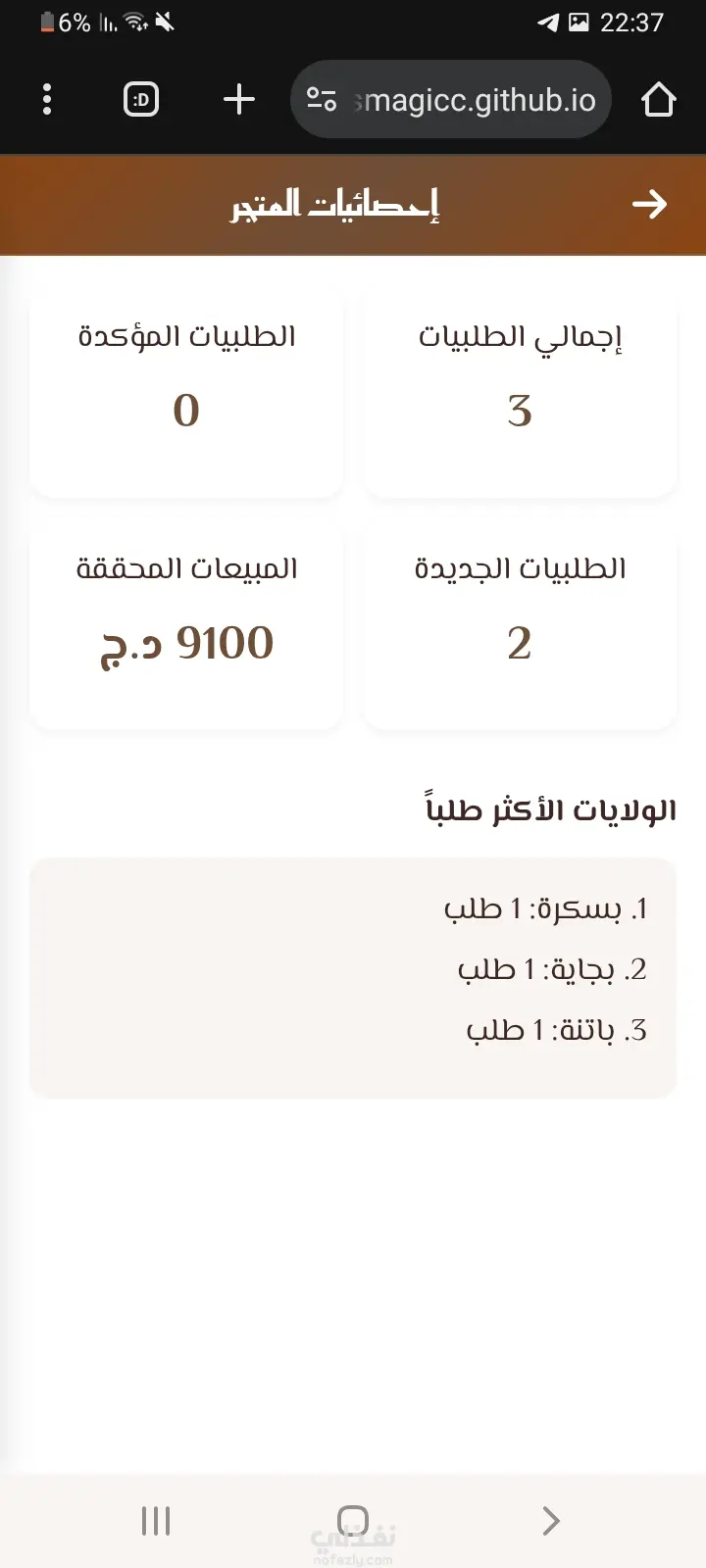Open the browser three-dot menu

[47, 99]
